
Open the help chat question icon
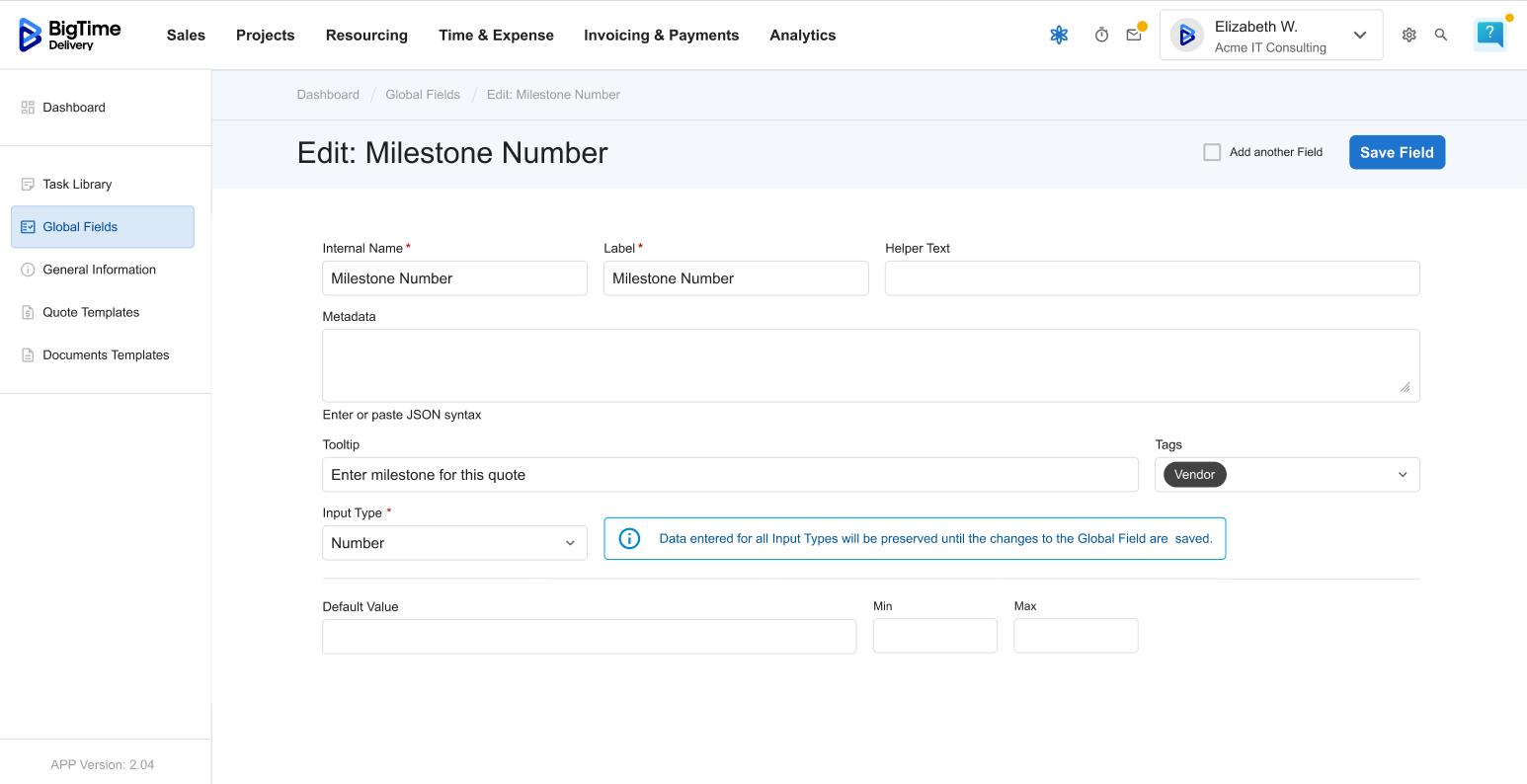pos(1489,35)
